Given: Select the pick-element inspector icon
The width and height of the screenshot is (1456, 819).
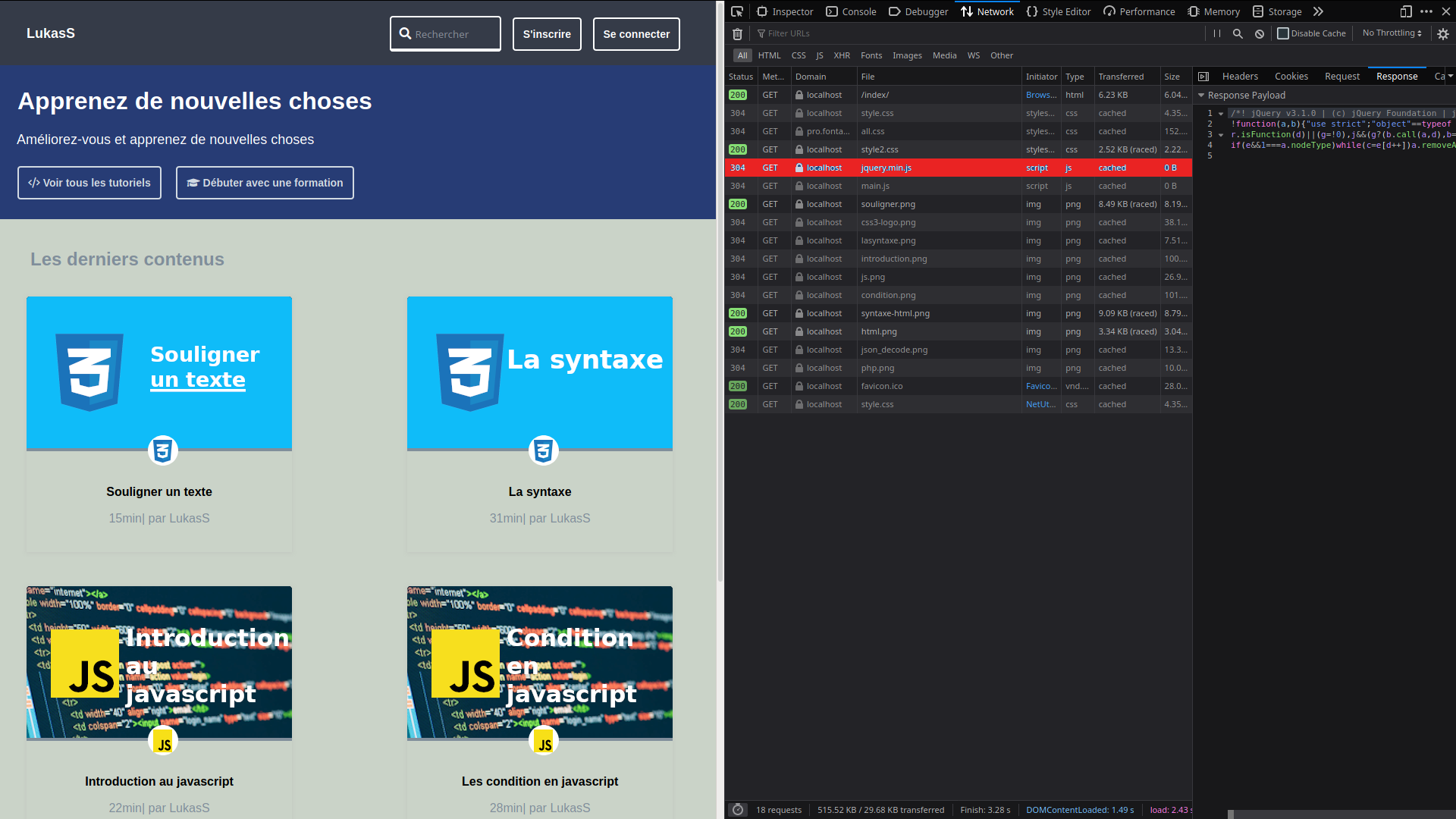Looking at the screenshot, I should 736,11.
